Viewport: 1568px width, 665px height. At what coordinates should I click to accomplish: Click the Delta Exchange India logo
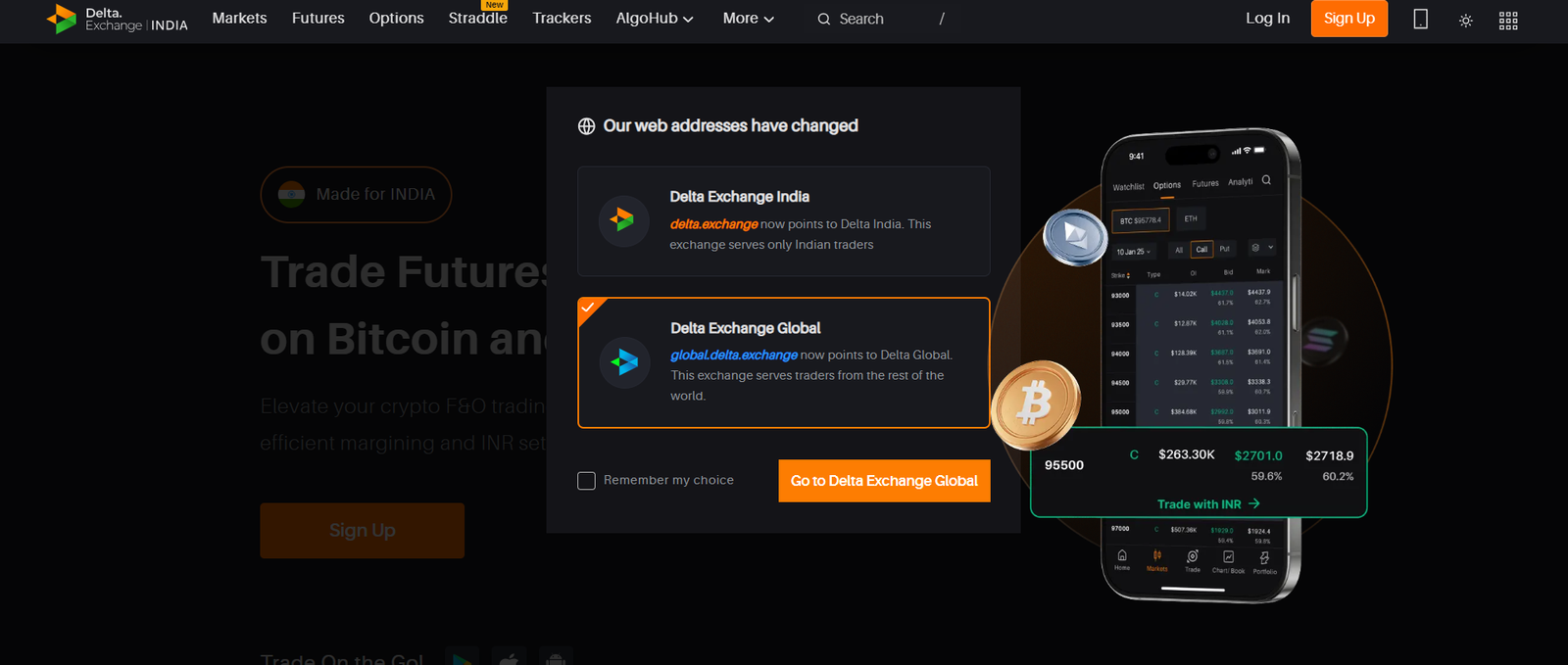pos(117,19)
